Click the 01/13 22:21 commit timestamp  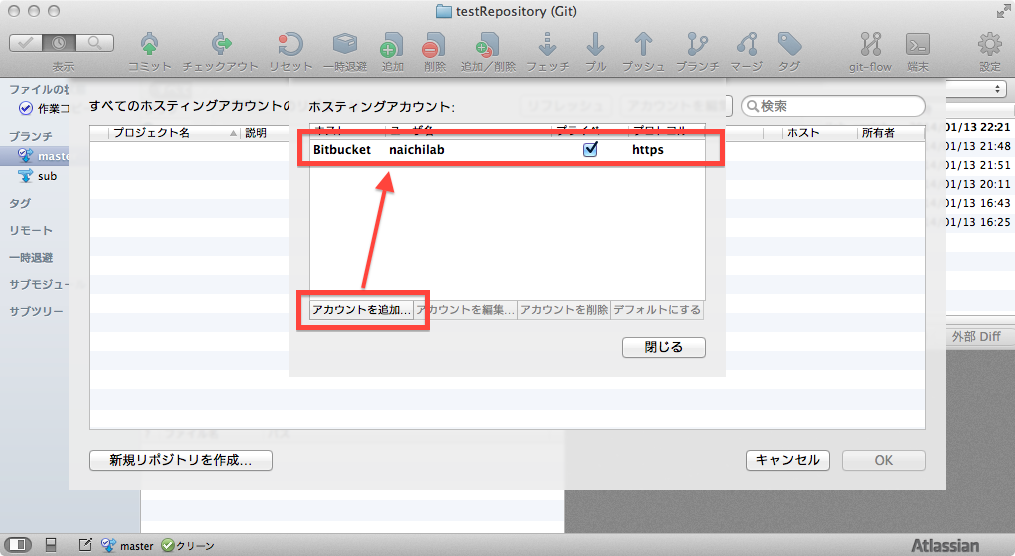(978, 127)
